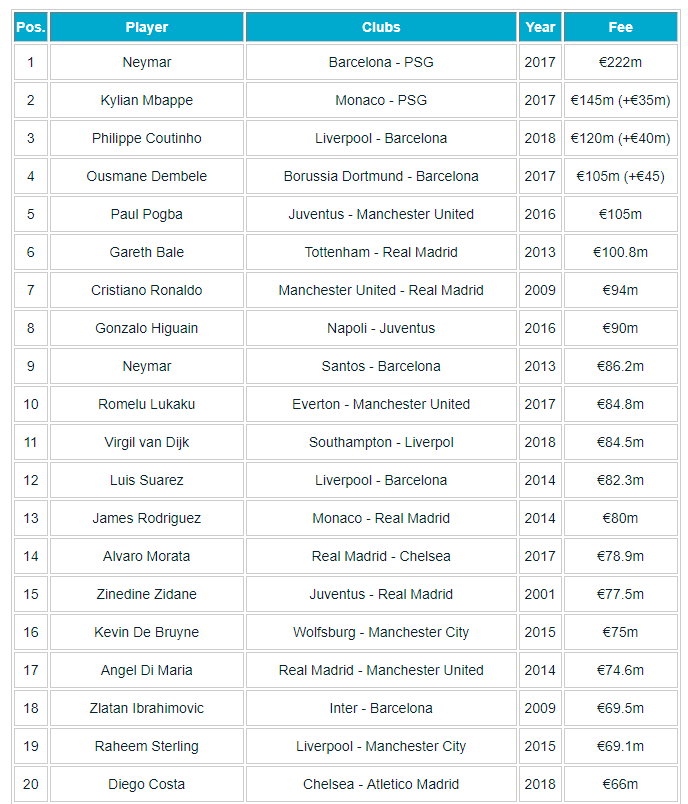Screen dimensions: 688x804
Task: Click the €84.8m fee cell
Action: pos(620,404)
